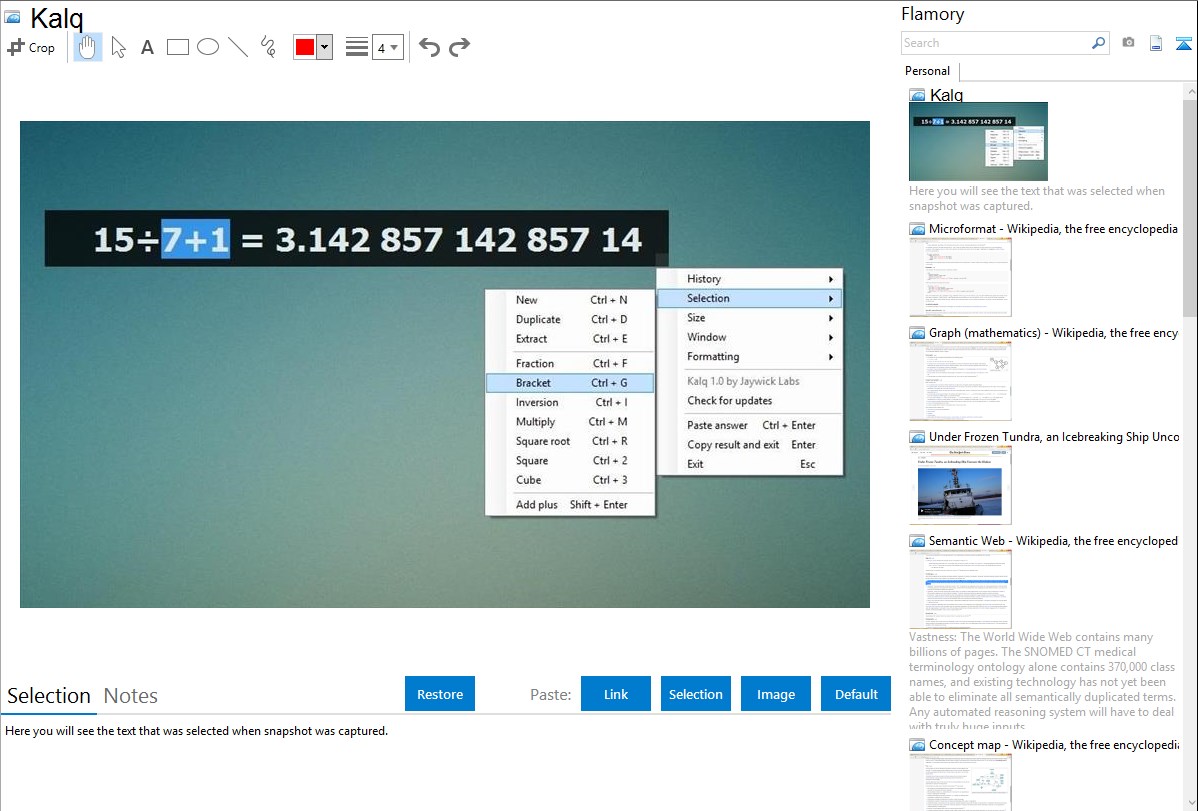Click the Image paste button
Screen dimensions: 1198x811
[x=775, y=694]
